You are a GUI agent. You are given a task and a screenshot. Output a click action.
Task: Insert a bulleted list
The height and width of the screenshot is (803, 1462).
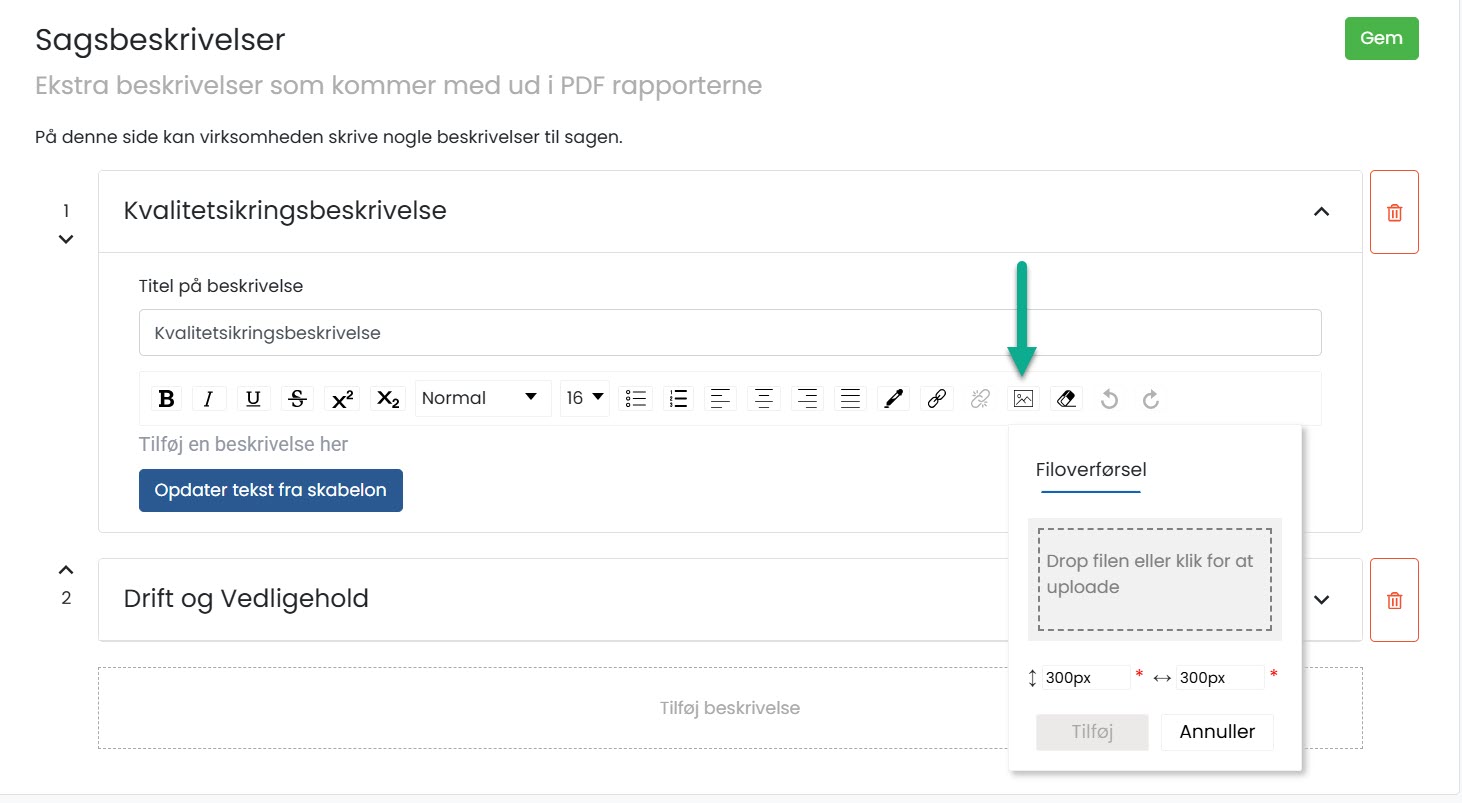tap(635, 399)
